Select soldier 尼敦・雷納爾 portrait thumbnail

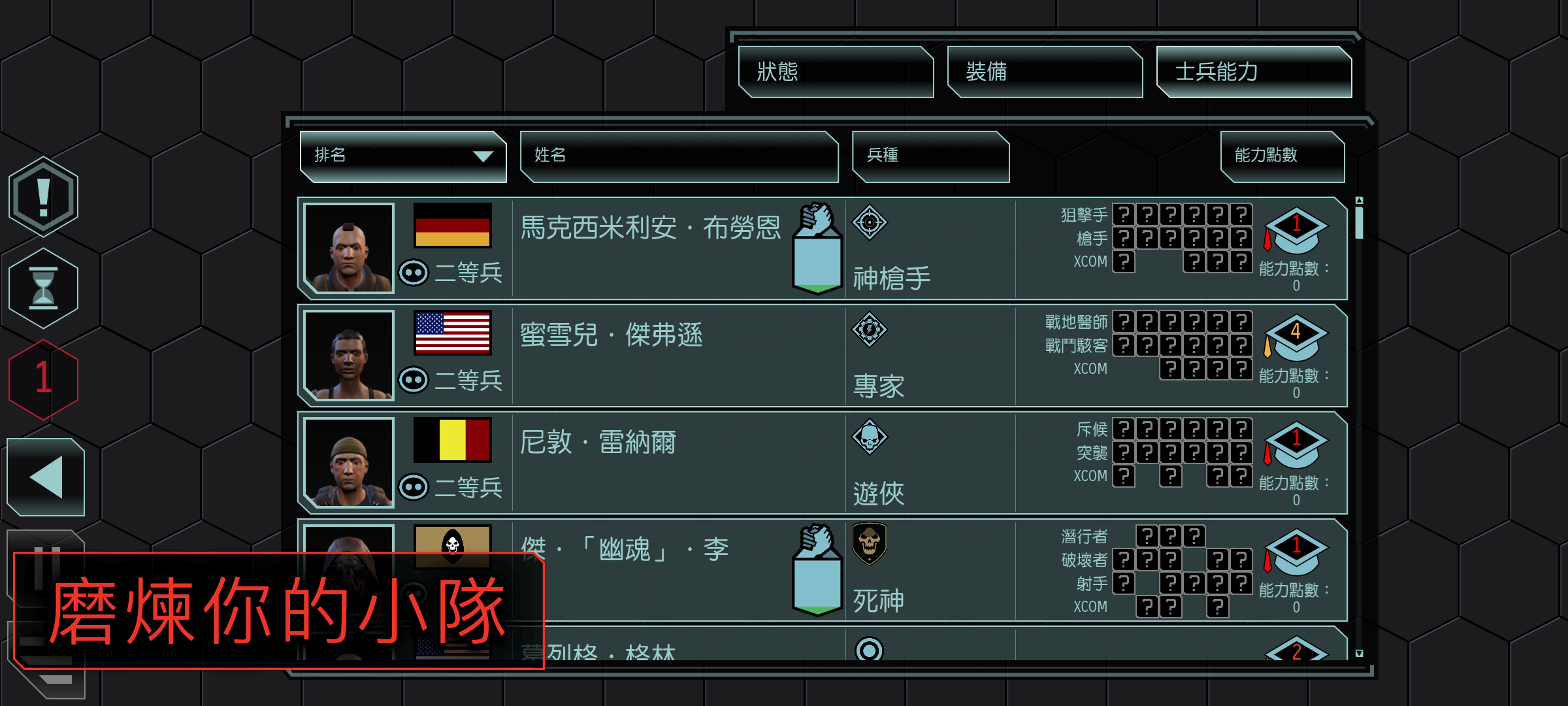point(349,463)
